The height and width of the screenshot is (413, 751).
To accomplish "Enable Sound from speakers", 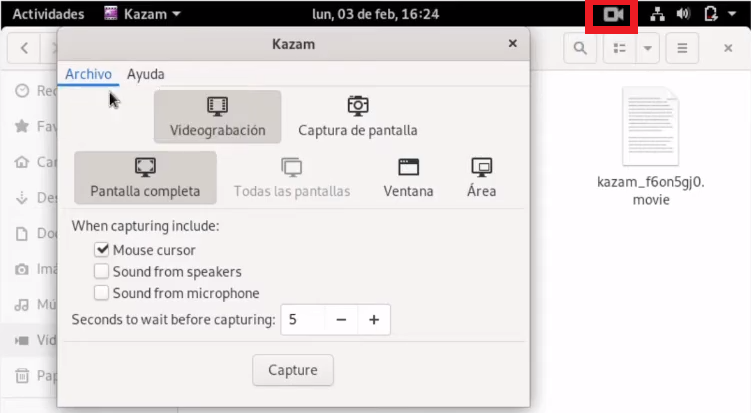I will pos(102,271).
